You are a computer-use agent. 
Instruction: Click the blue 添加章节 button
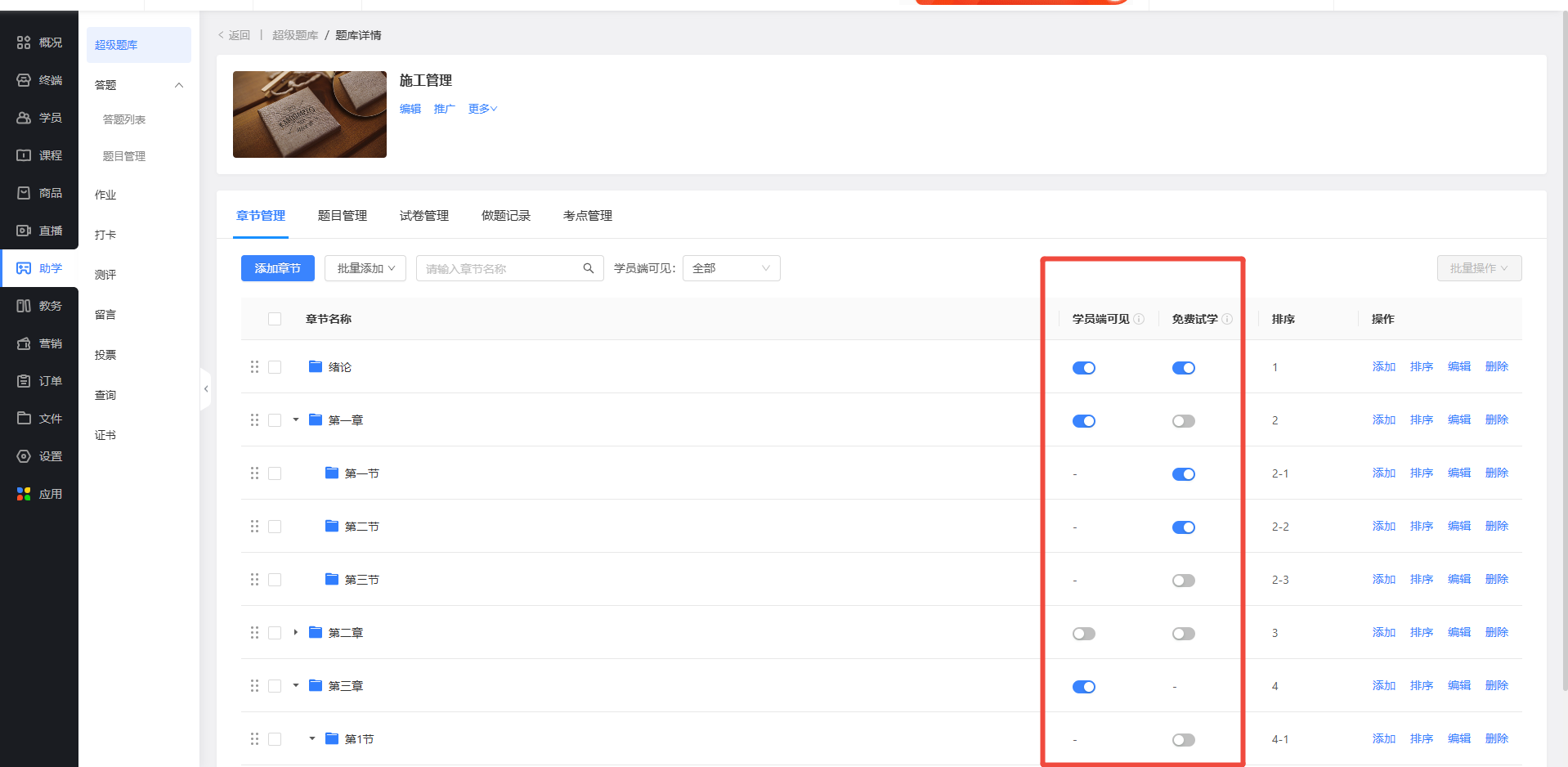point(277,268)
